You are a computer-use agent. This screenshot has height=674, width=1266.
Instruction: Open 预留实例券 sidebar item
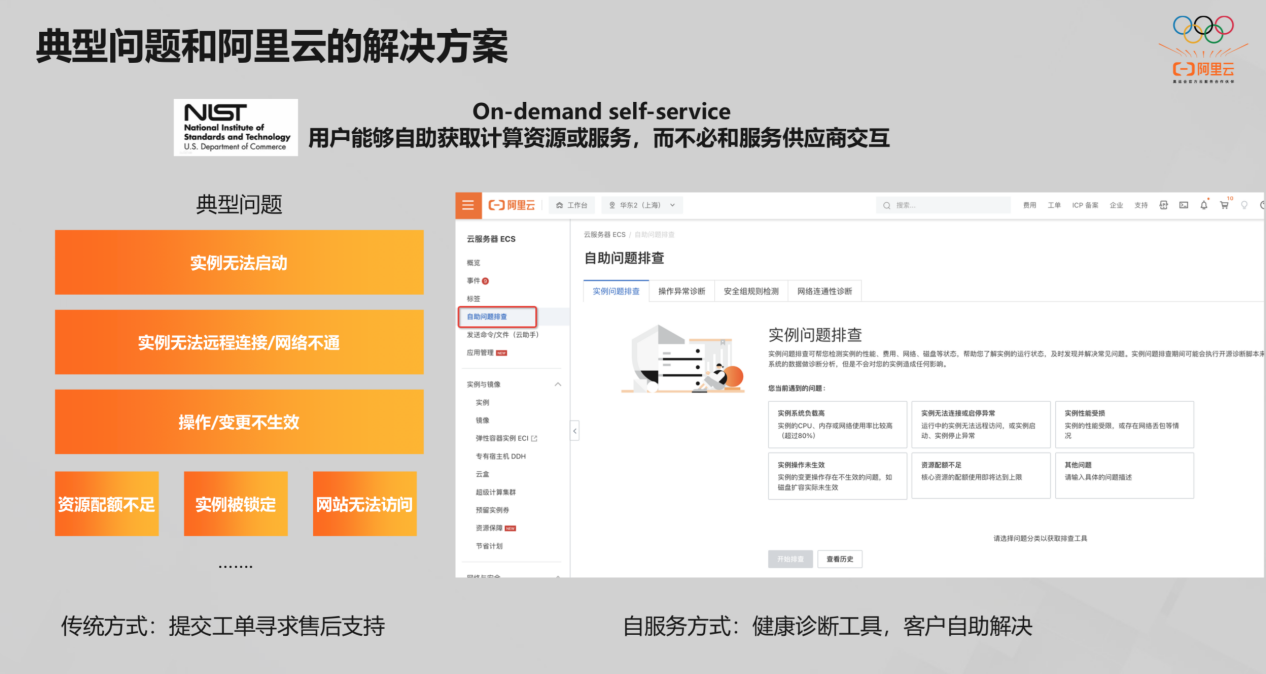[491, 510]
